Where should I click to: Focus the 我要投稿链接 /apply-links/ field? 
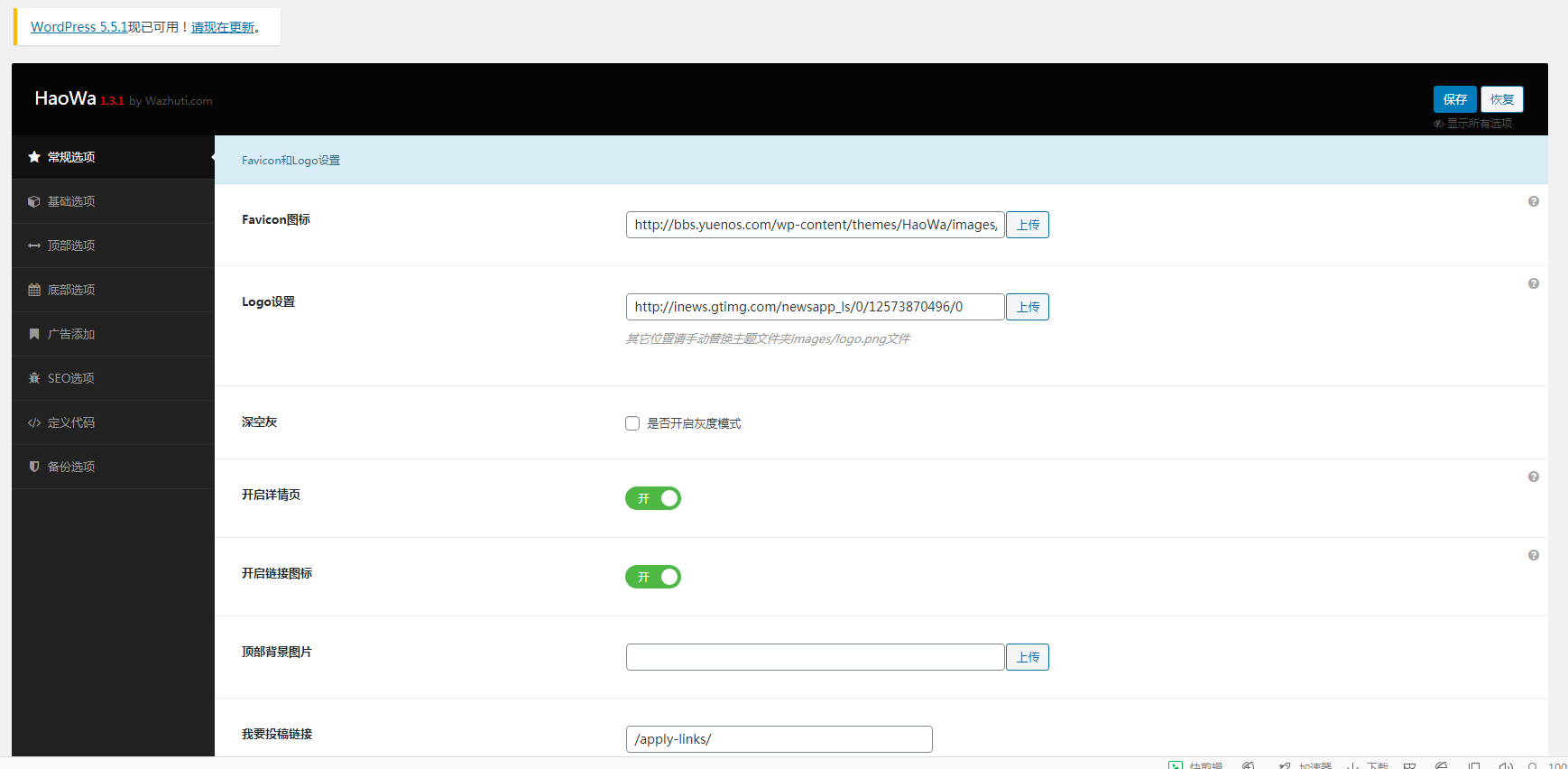point(779,739)
